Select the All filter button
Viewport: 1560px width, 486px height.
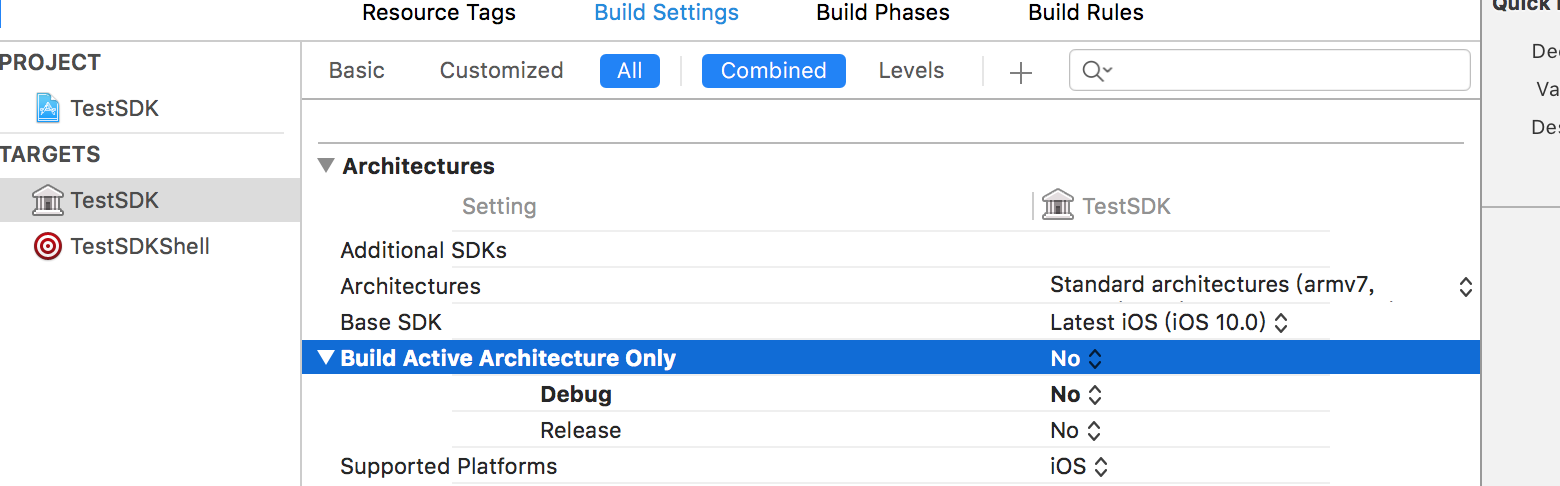(630, 71)
